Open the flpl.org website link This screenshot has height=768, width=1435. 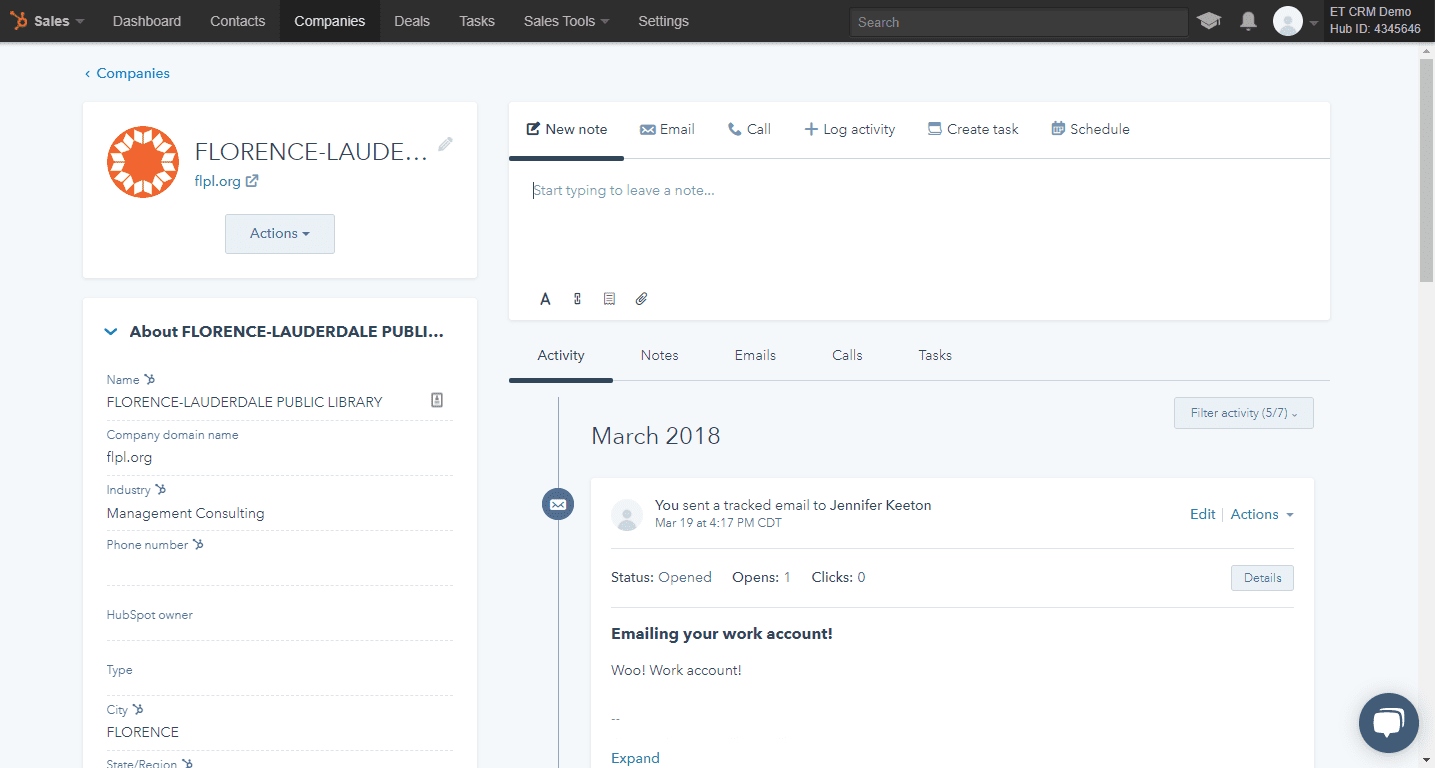[x=217, y=181]
